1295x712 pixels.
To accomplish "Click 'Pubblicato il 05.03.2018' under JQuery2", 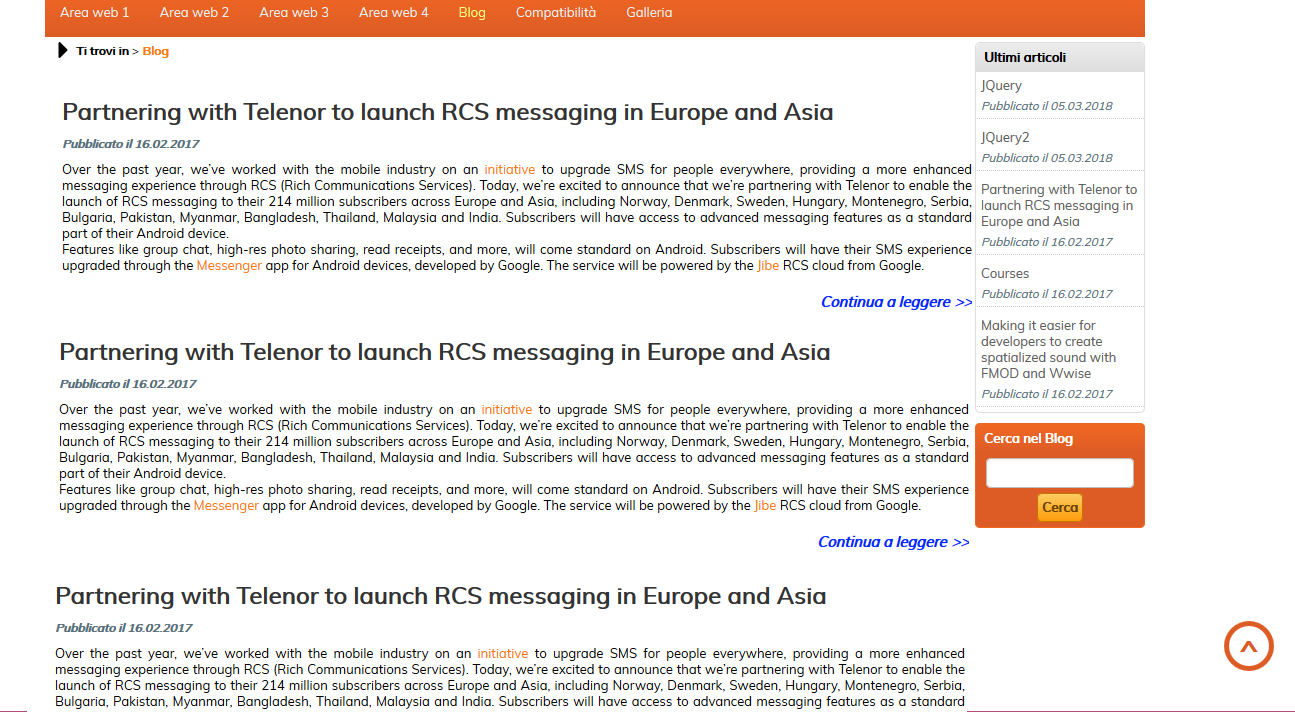I will click(x=1047, y=158).
